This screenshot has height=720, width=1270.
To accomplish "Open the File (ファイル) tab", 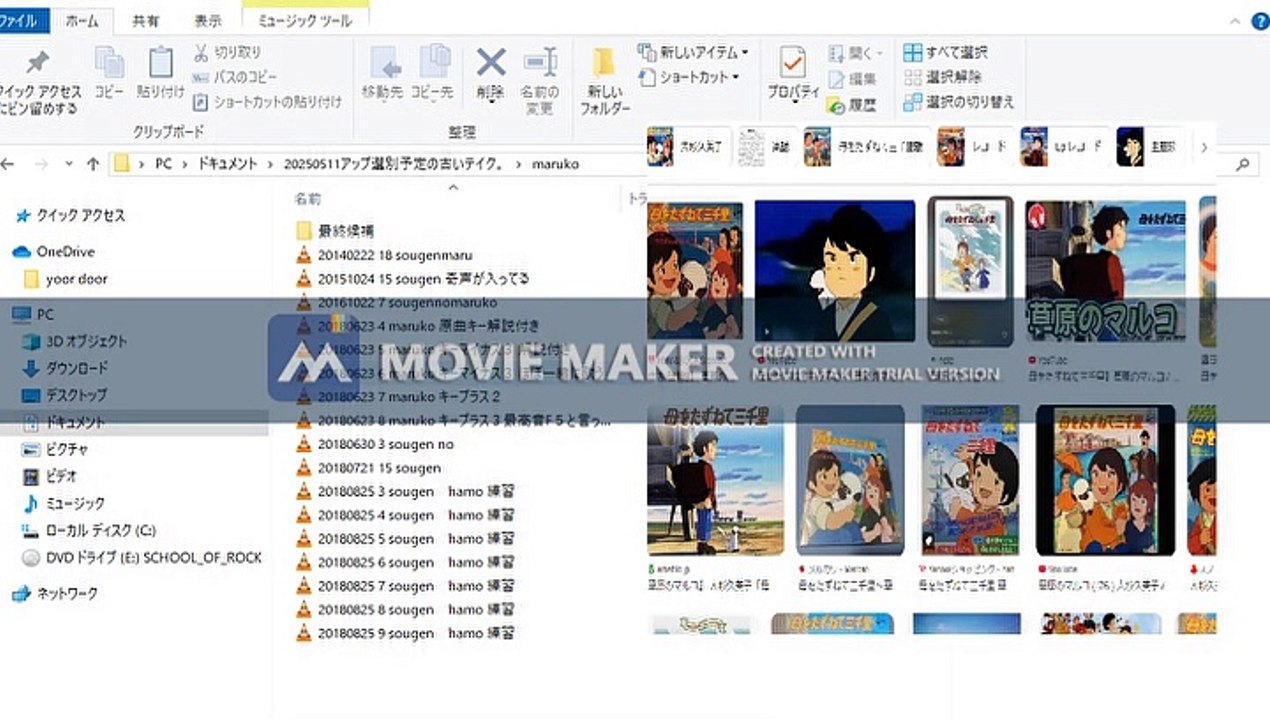I will 18,20.
